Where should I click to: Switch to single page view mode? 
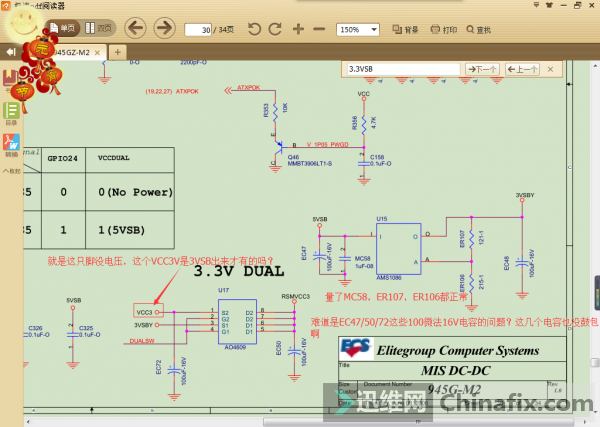[62, 28]
